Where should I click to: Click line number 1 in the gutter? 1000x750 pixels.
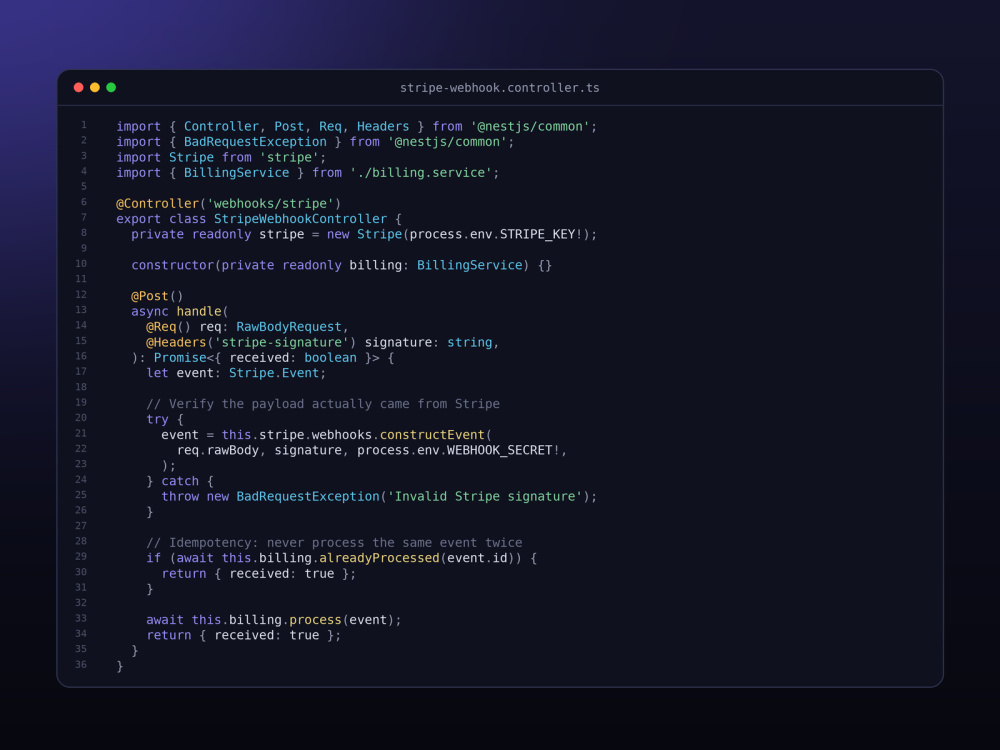(84, 125)
